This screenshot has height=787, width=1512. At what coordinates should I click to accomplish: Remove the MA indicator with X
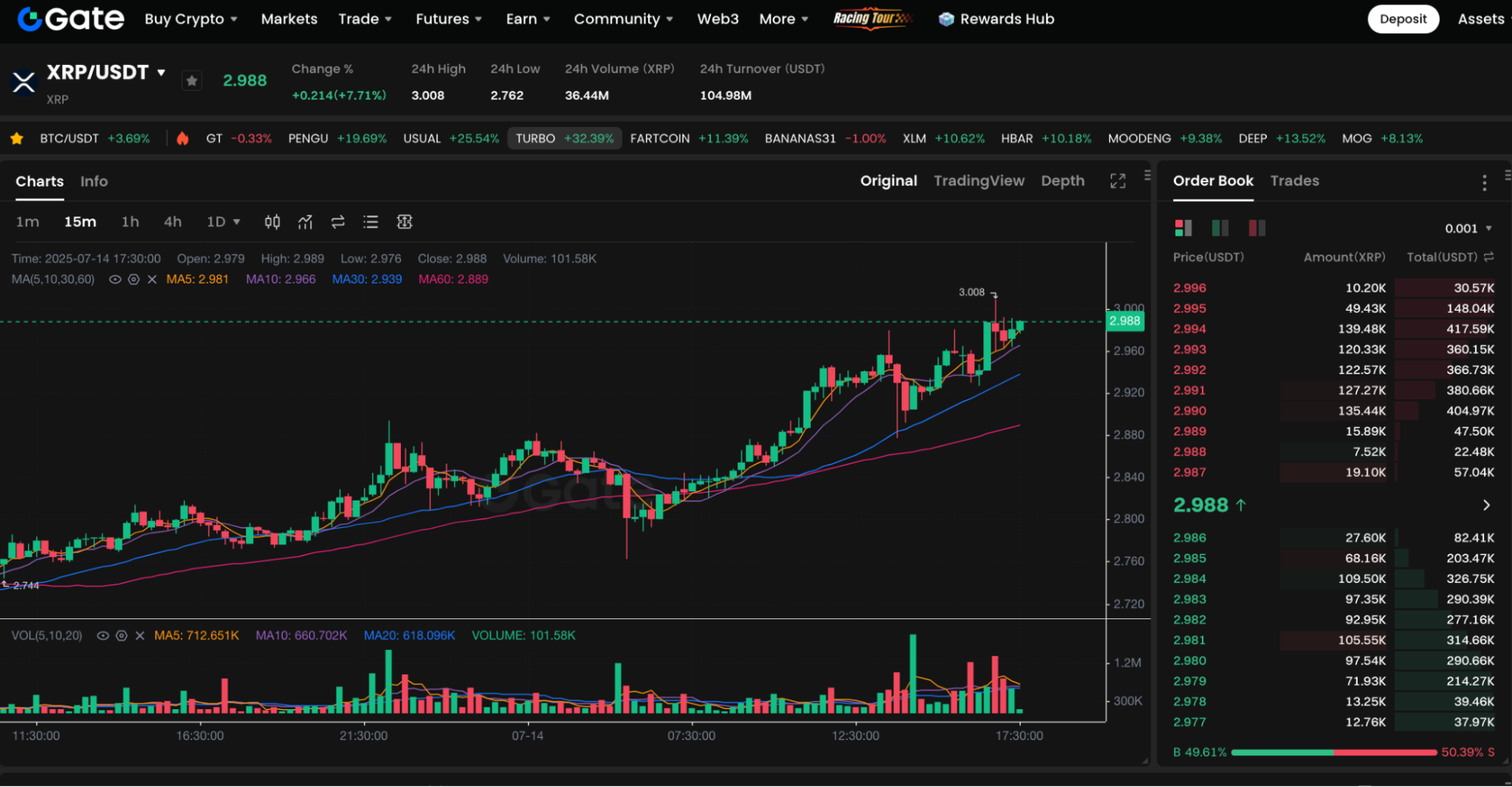click(152, 279)
